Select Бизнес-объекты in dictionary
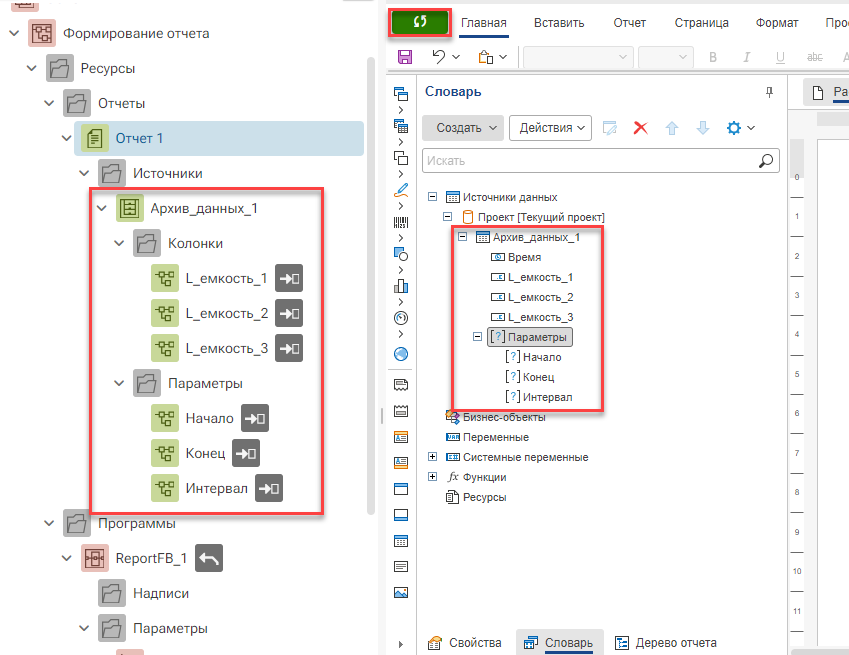 click(x=504, y=417)
